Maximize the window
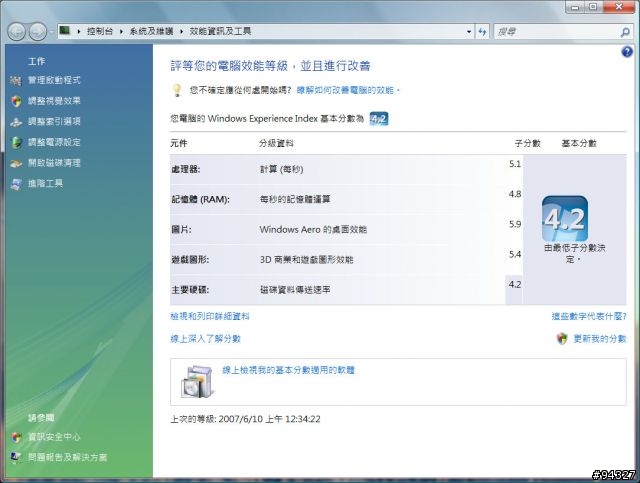640x483 pixels. [593, 7]
